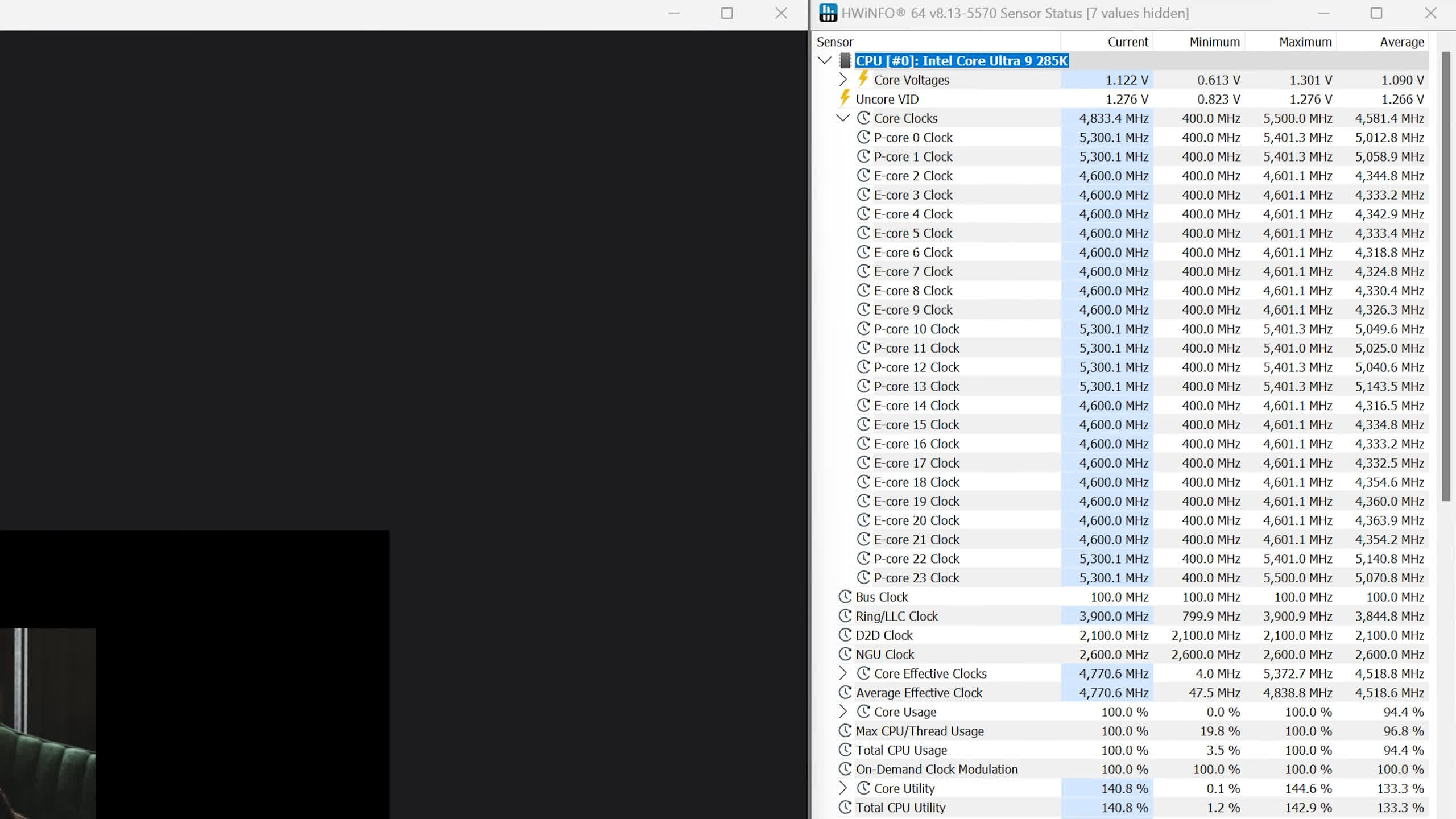Expand the Core Usage group

coord(843,712)
